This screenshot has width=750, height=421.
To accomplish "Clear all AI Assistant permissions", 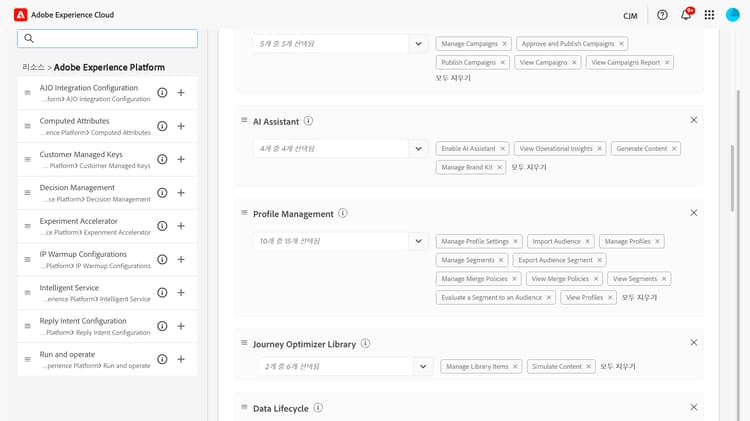I will pyautogui.click(x=529, y=167).
